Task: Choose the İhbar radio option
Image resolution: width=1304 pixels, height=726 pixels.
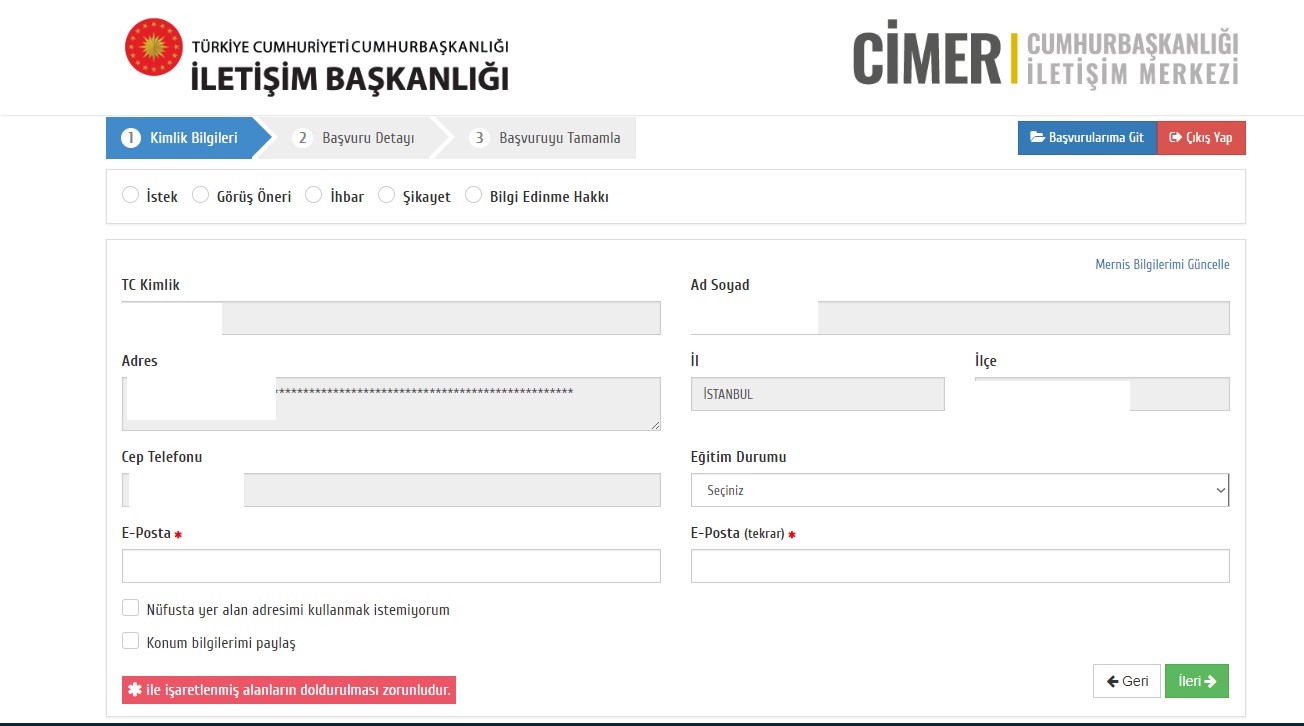Action: (314, 195)
